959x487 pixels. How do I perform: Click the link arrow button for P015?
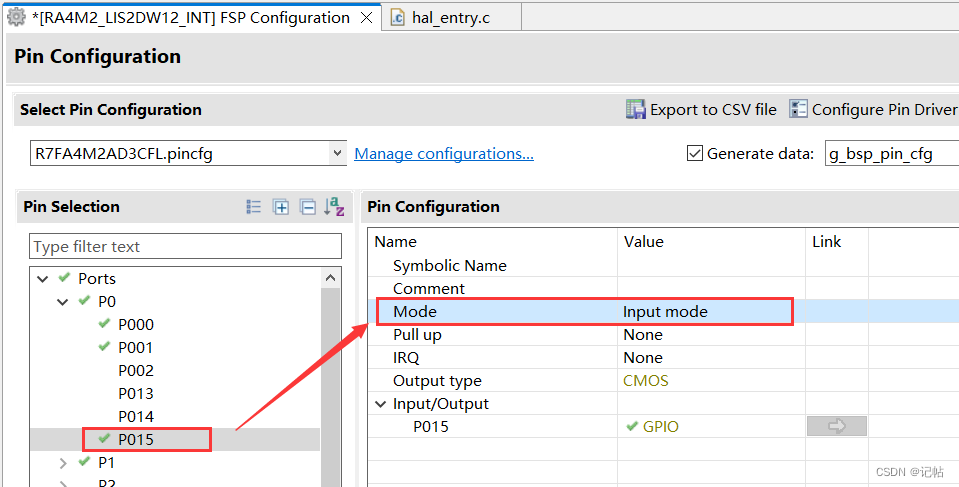[836, 426]
